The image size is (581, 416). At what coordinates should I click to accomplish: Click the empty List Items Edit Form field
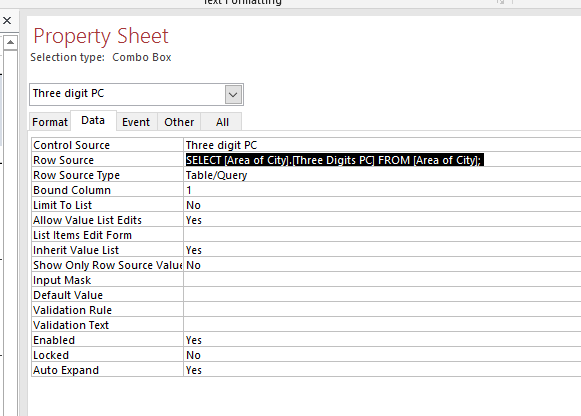click(382, 235)
